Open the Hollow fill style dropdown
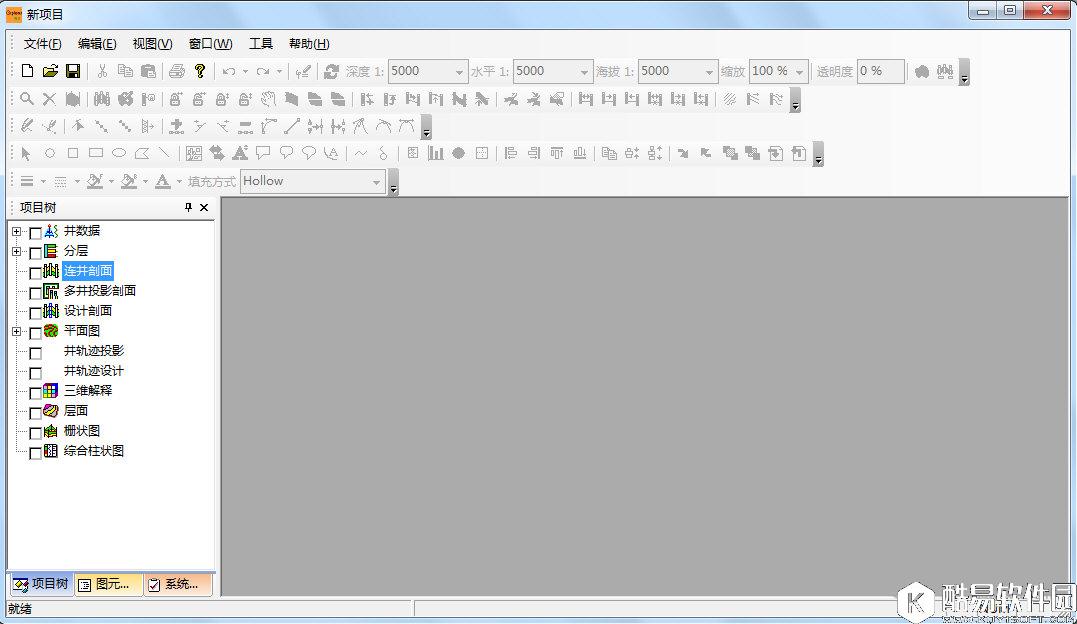The height and width of the screenshot is (624, 1077). 378,181
